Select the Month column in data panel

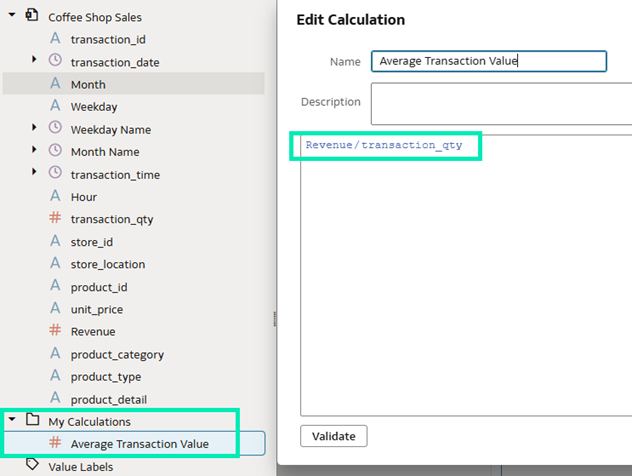(88, 84)
